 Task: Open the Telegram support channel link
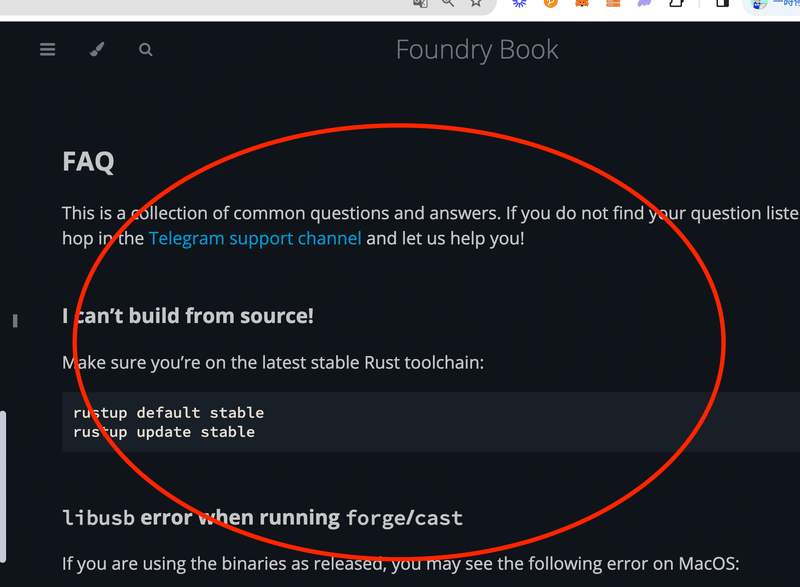click(255, 238)
